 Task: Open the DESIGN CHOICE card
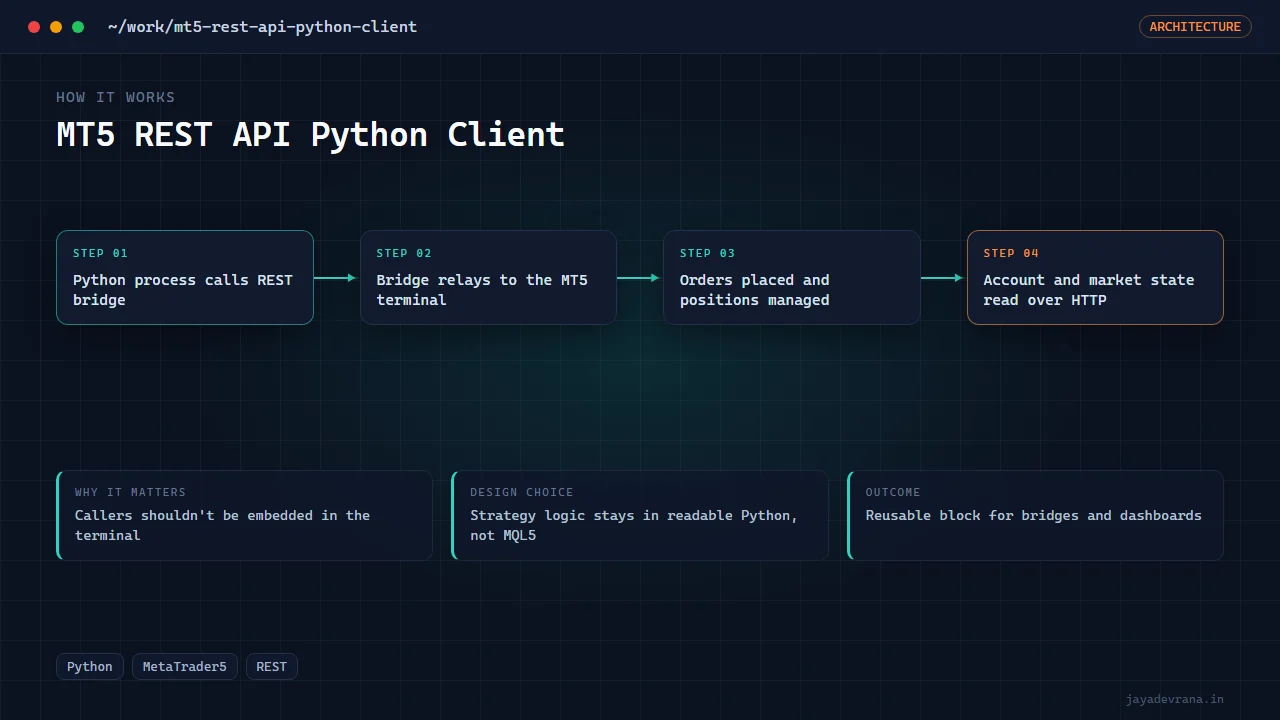point(640,515)
